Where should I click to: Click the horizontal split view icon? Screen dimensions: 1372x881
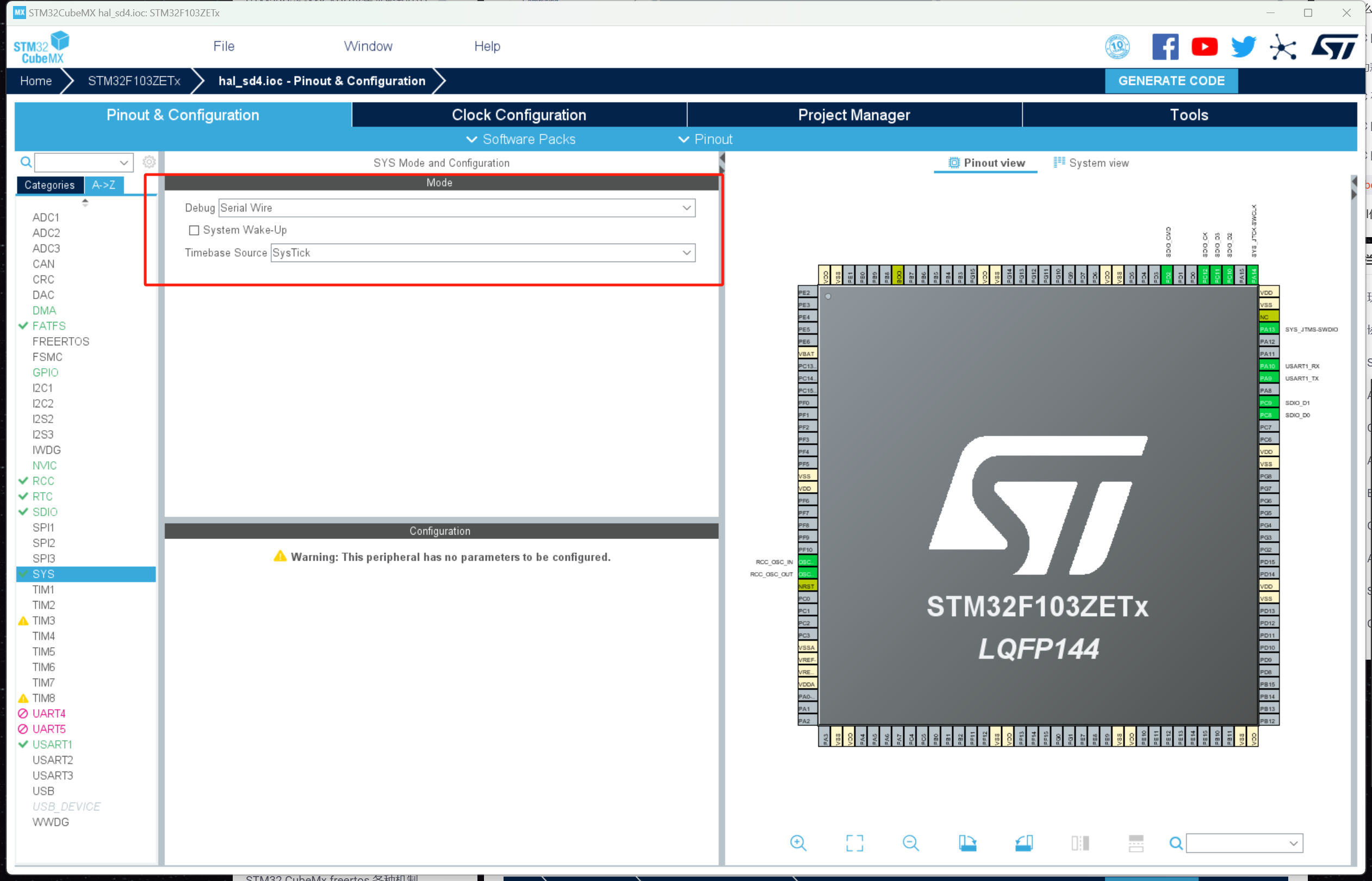pos(1136,843)
